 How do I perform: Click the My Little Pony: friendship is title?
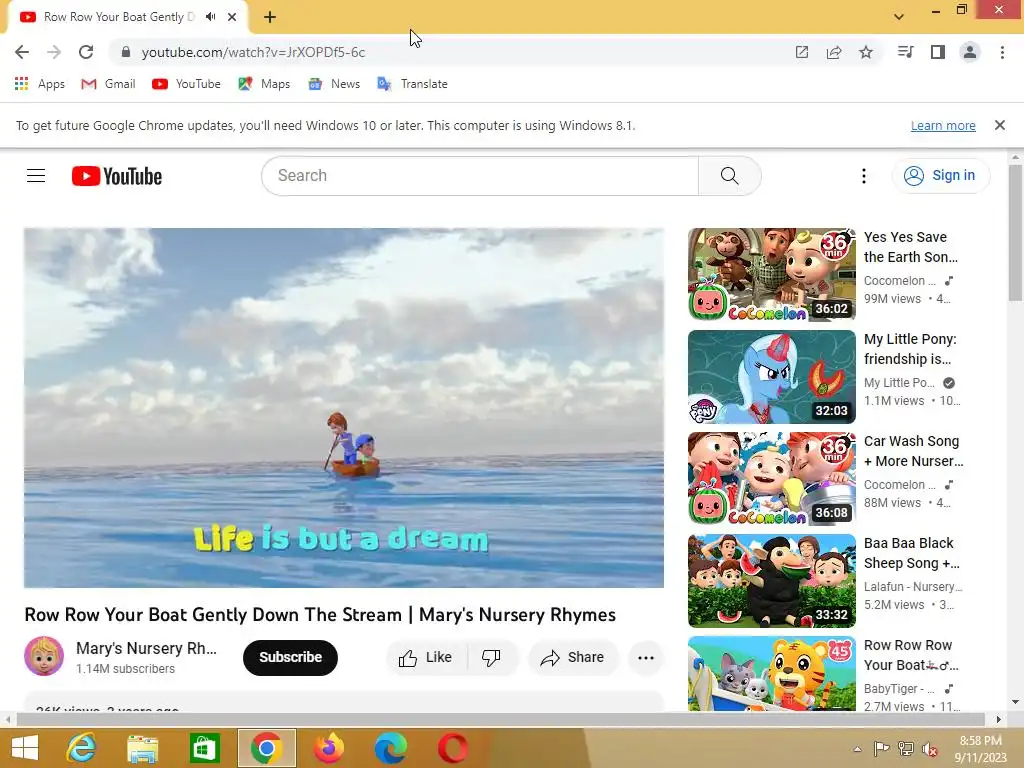tap(910, 349)
